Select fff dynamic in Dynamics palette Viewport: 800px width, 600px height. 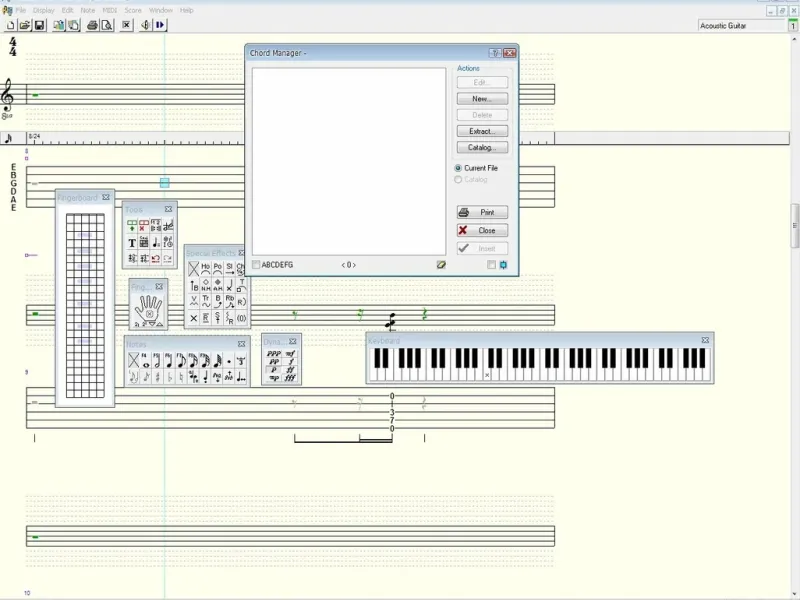(290, 378)
